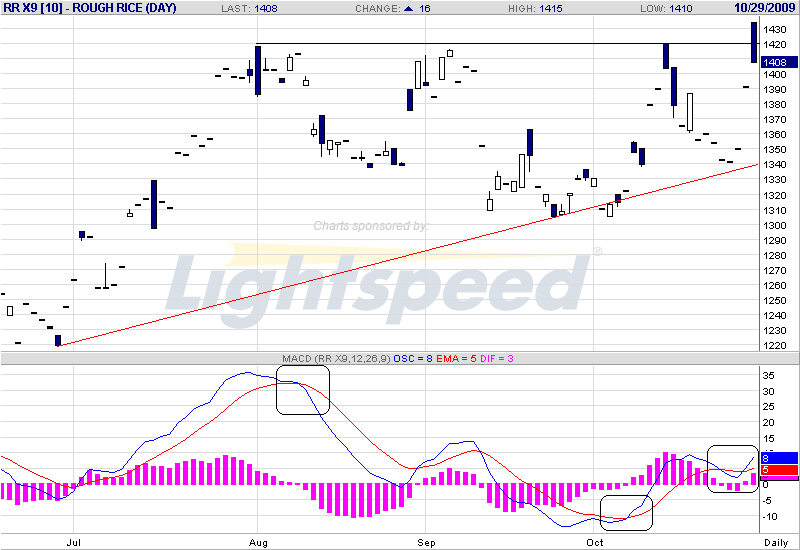Image resolution: width=800 pixels, height=550 pixels.
Task: Click the -10 MACD axis label
Action: point(770,516)
